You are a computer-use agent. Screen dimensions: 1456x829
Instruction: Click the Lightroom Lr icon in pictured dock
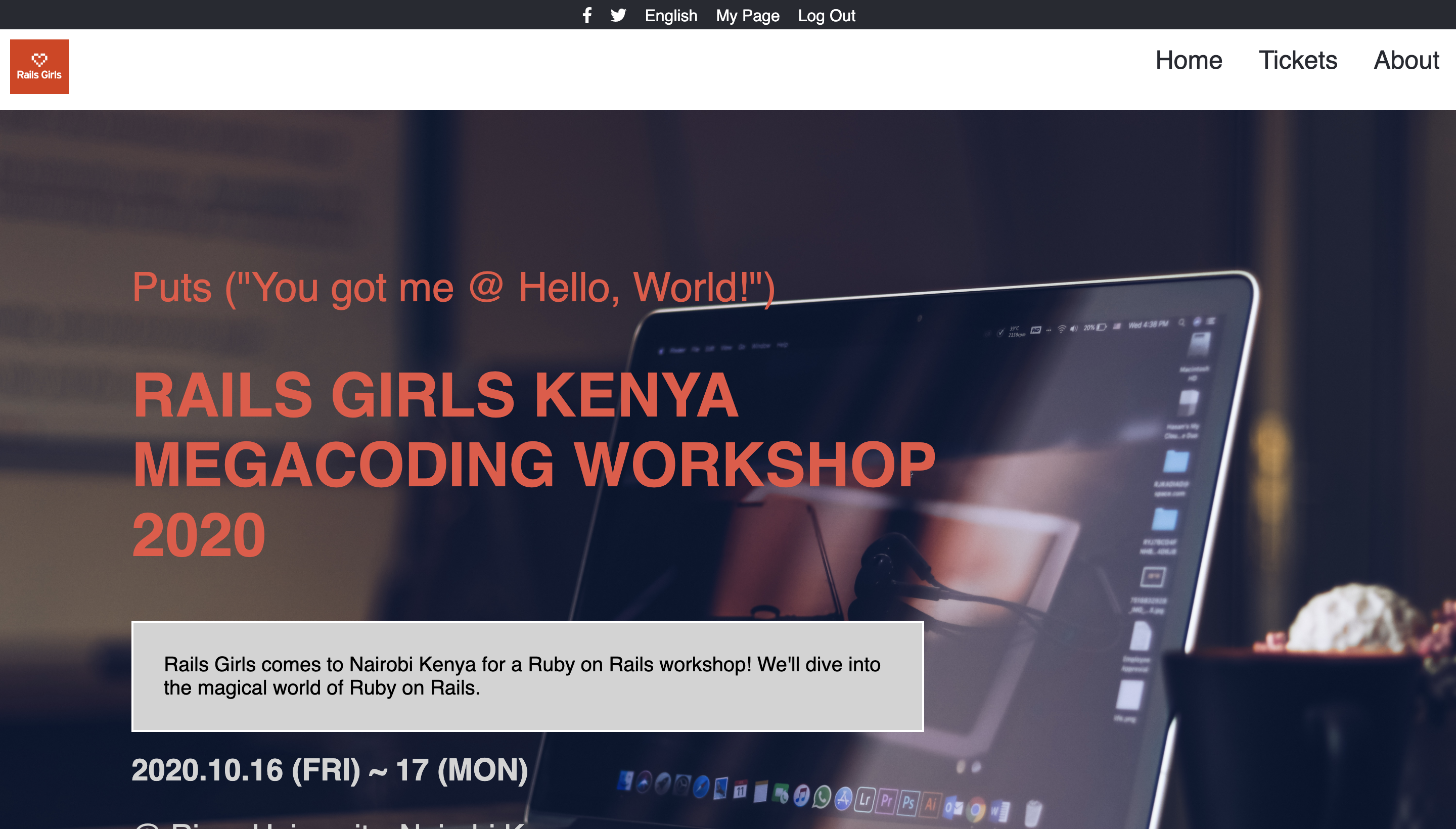864,800
